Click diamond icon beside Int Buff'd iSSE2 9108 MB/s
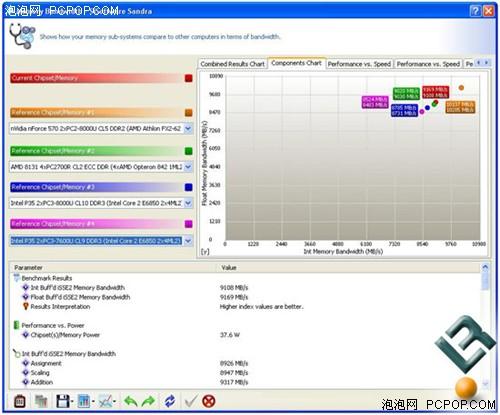The height and width of the screenshot is (415, 500). (25, 287)
